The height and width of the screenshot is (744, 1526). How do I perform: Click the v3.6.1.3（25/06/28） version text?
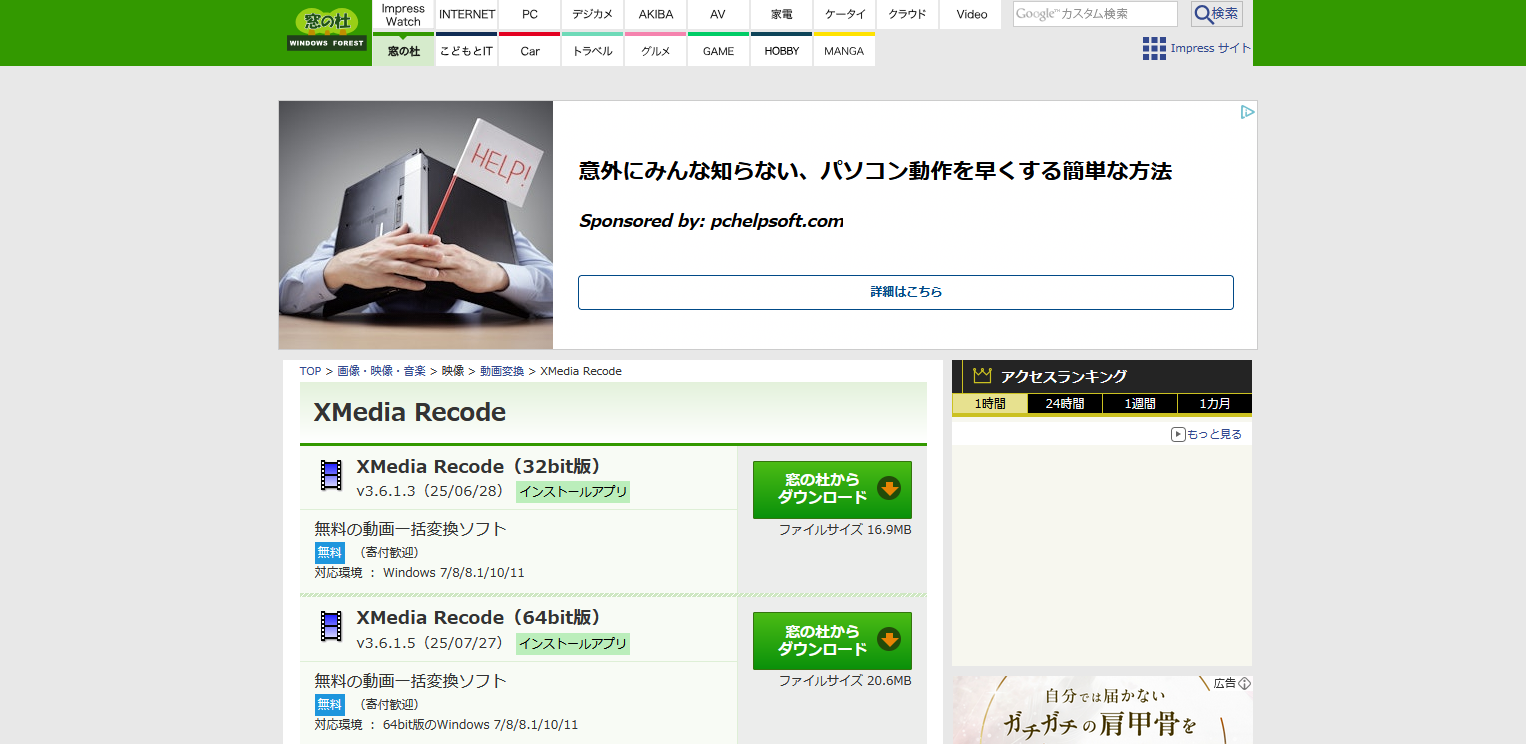coord(432,491)
